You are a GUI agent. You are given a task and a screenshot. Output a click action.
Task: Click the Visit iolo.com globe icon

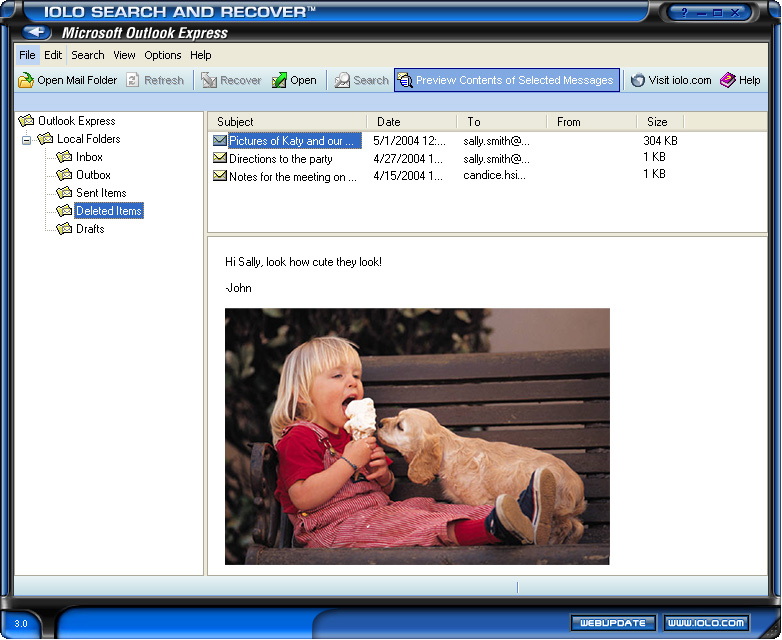[637, 80]
